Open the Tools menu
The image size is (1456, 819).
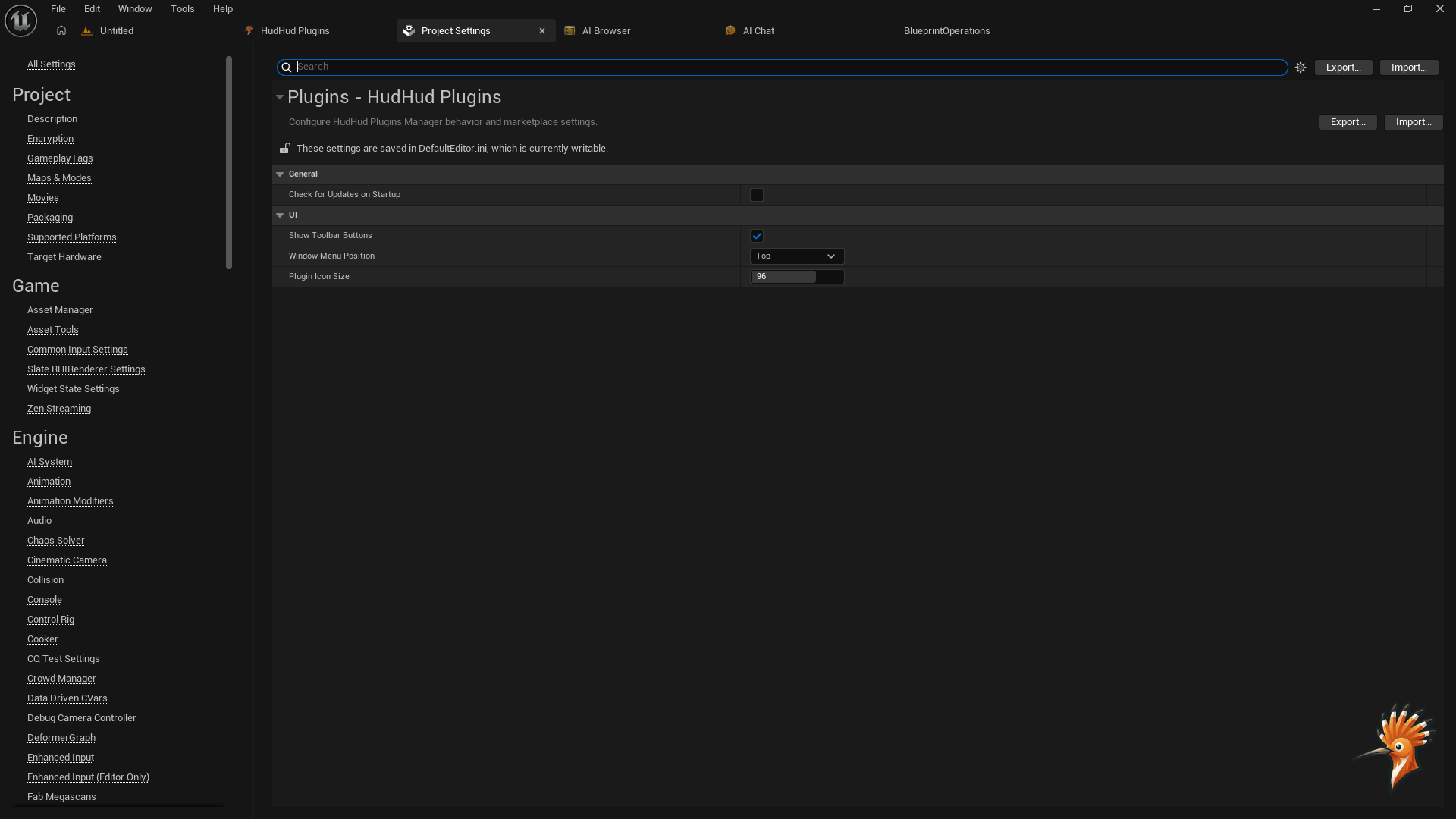(x=182, y=9)
